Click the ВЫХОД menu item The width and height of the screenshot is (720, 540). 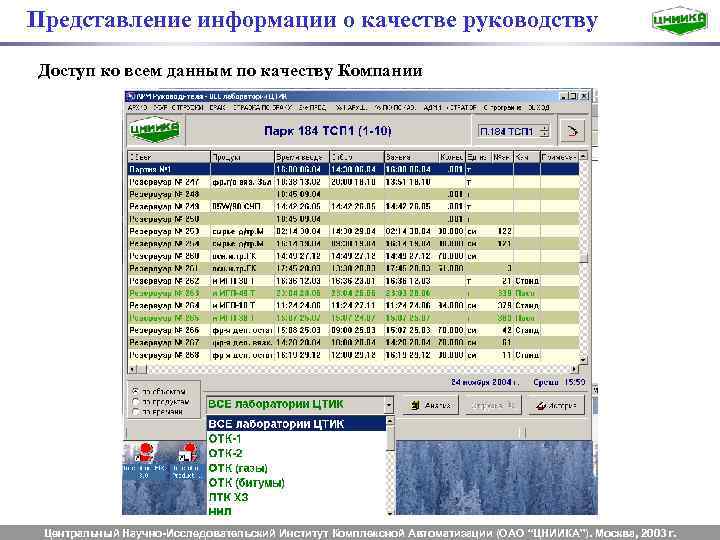point(539,107)
